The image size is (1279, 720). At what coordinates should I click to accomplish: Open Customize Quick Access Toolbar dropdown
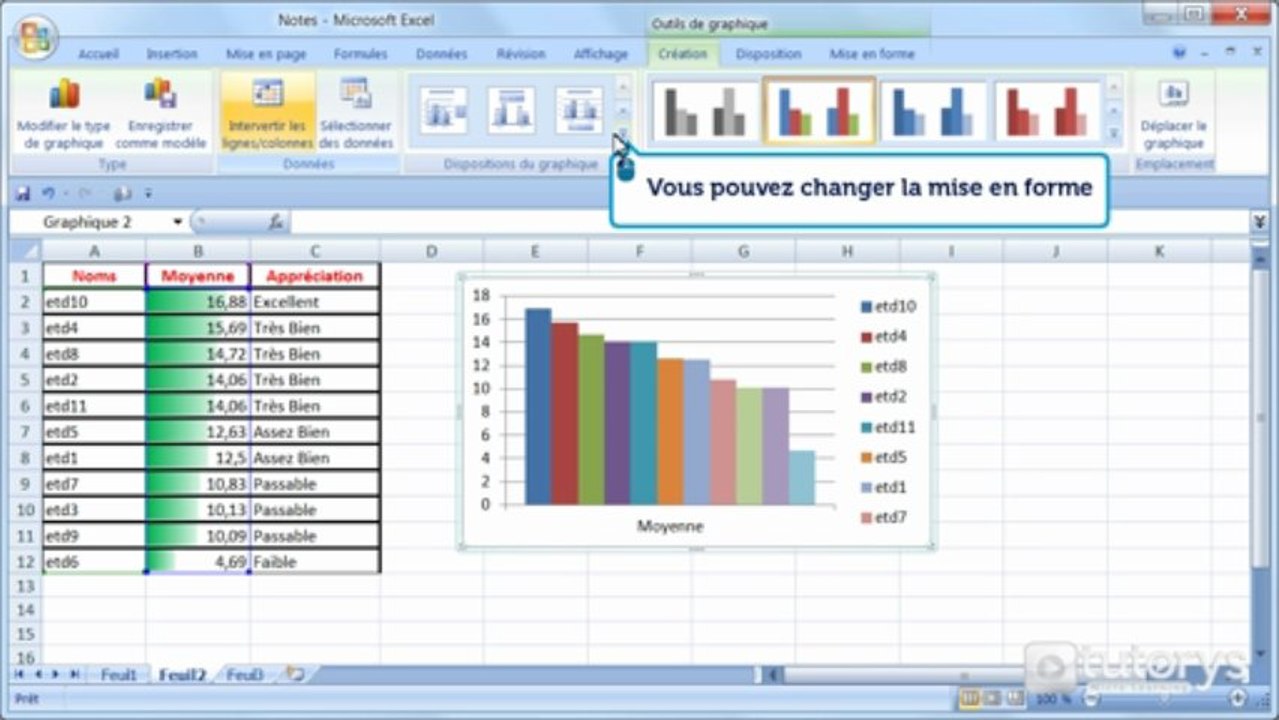point(148,193)
